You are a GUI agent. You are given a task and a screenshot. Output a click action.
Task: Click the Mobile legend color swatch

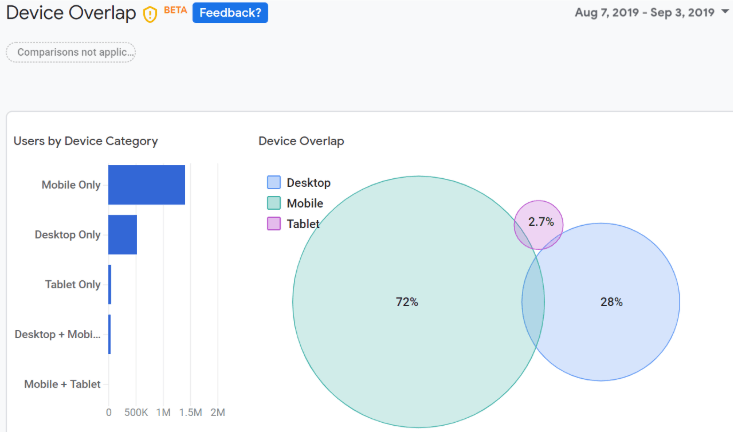(x=274, y=203)
